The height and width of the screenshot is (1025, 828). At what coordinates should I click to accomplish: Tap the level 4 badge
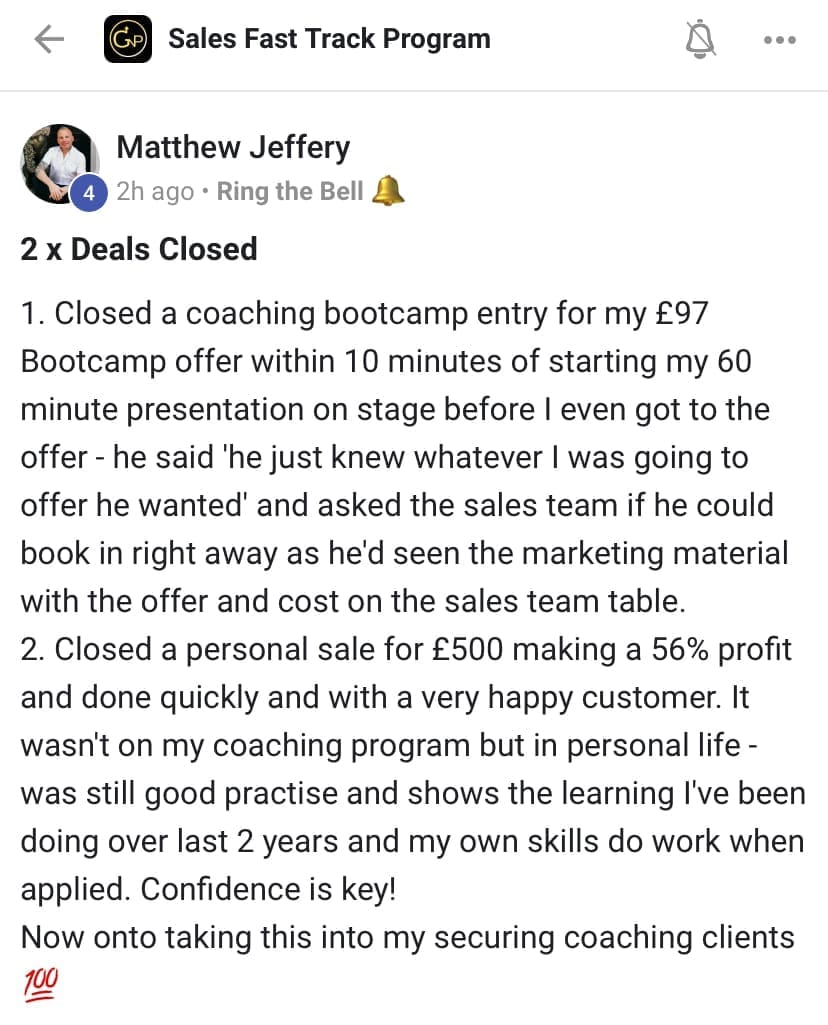(x=89, y=194)
